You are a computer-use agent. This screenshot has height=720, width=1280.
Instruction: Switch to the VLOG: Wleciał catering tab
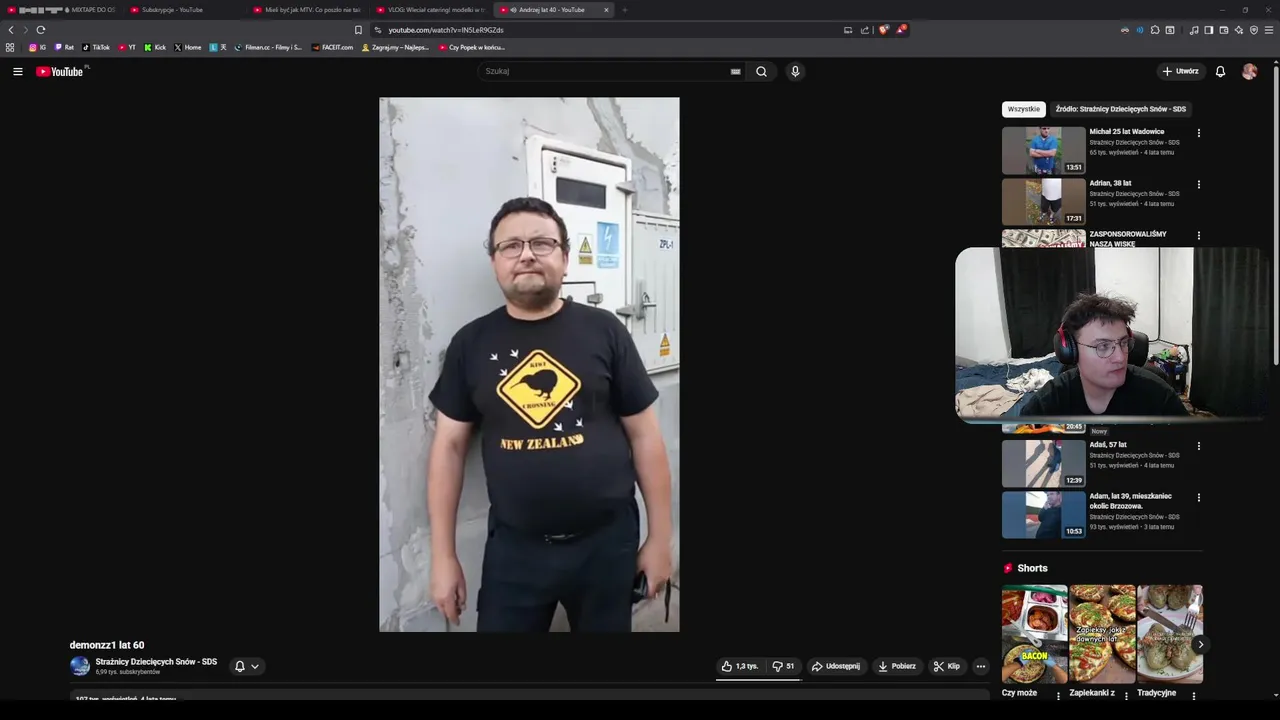coord(431,10)
